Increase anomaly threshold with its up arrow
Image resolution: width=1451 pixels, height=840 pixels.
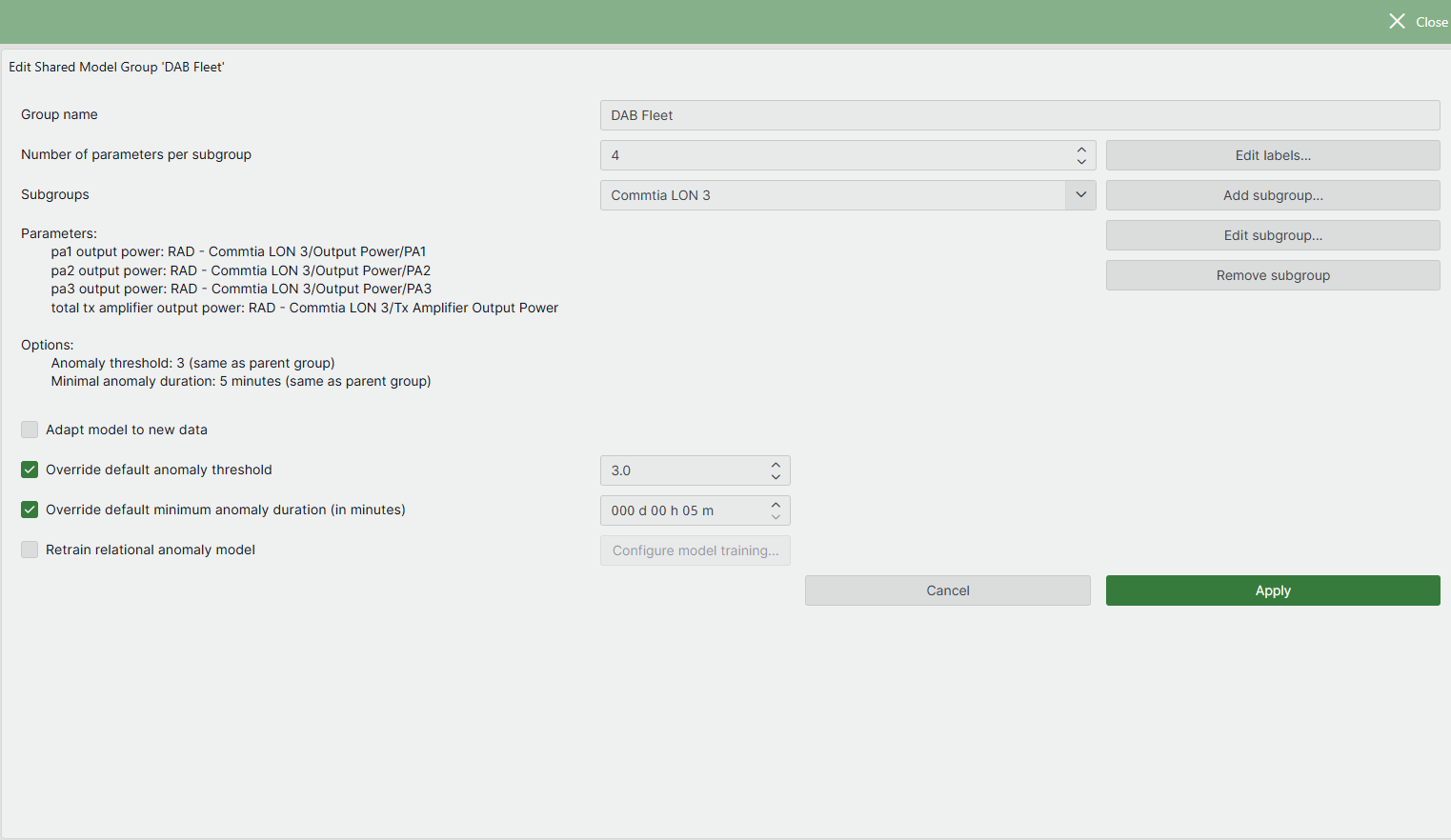pyautogui.click(x=776, y=465)
